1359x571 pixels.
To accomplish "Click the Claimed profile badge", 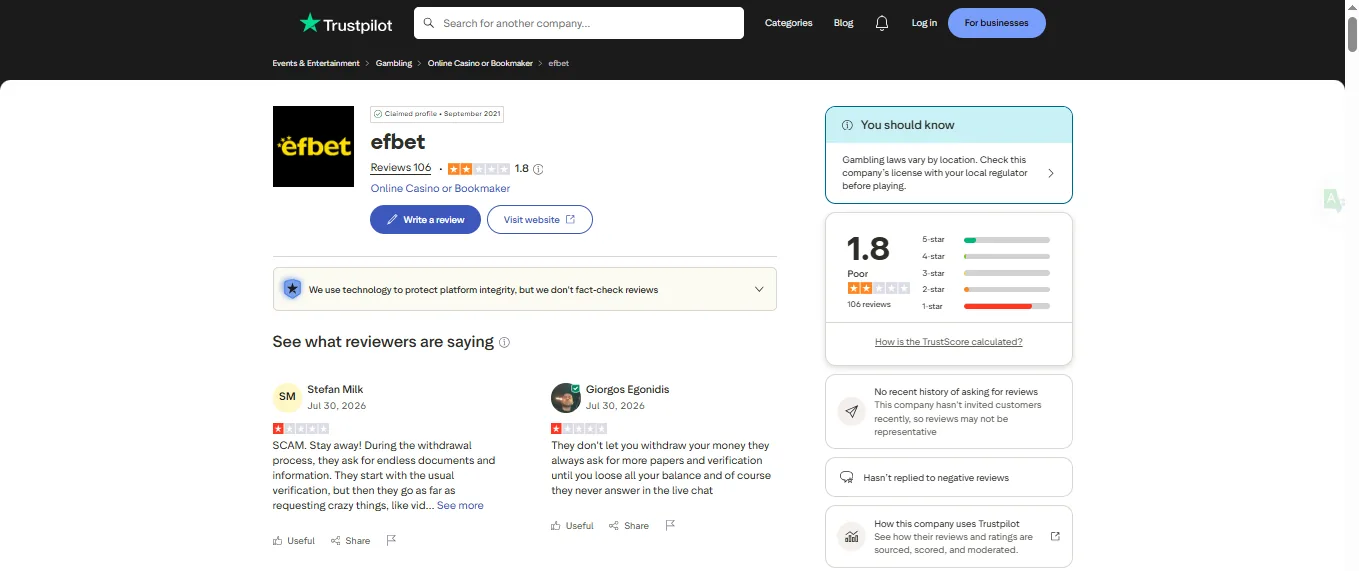I will [x=437, y=114].
